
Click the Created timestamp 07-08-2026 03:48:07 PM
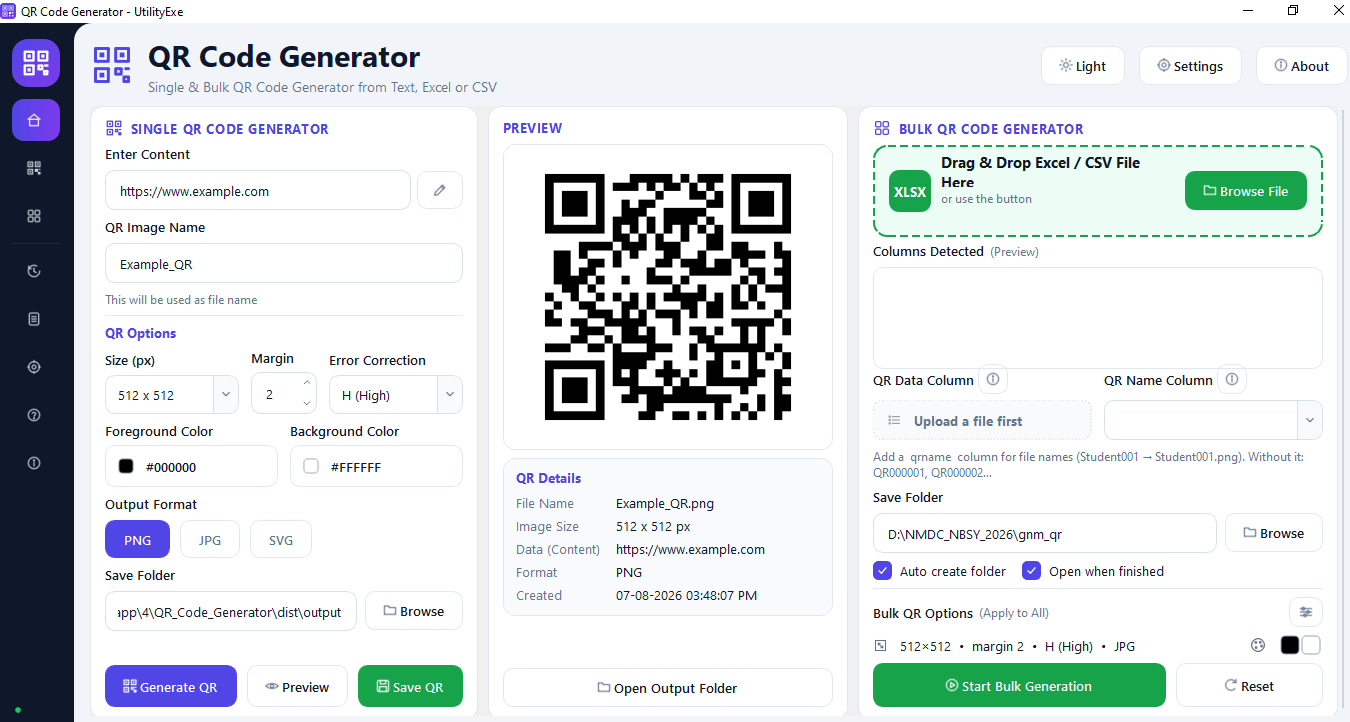[x=686, y=595]
